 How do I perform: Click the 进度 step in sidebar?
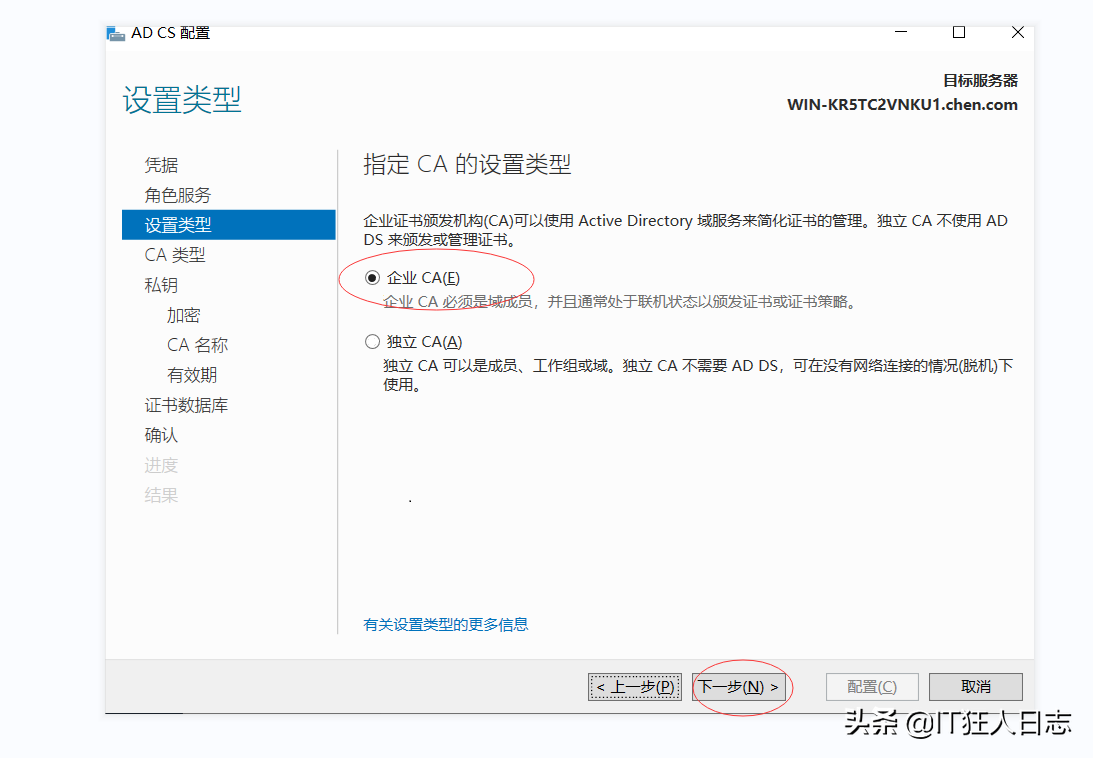pos(161,465)
